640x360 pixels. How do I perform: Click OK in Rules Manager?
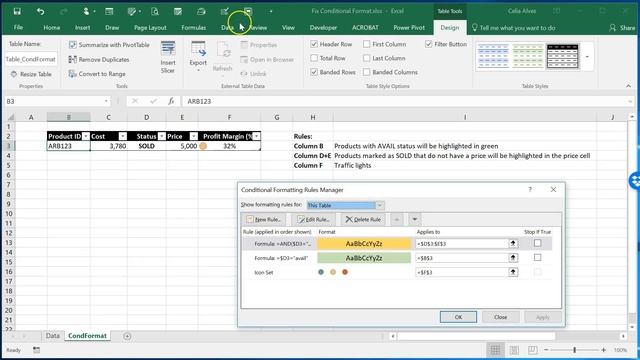(x=458, y=317)
